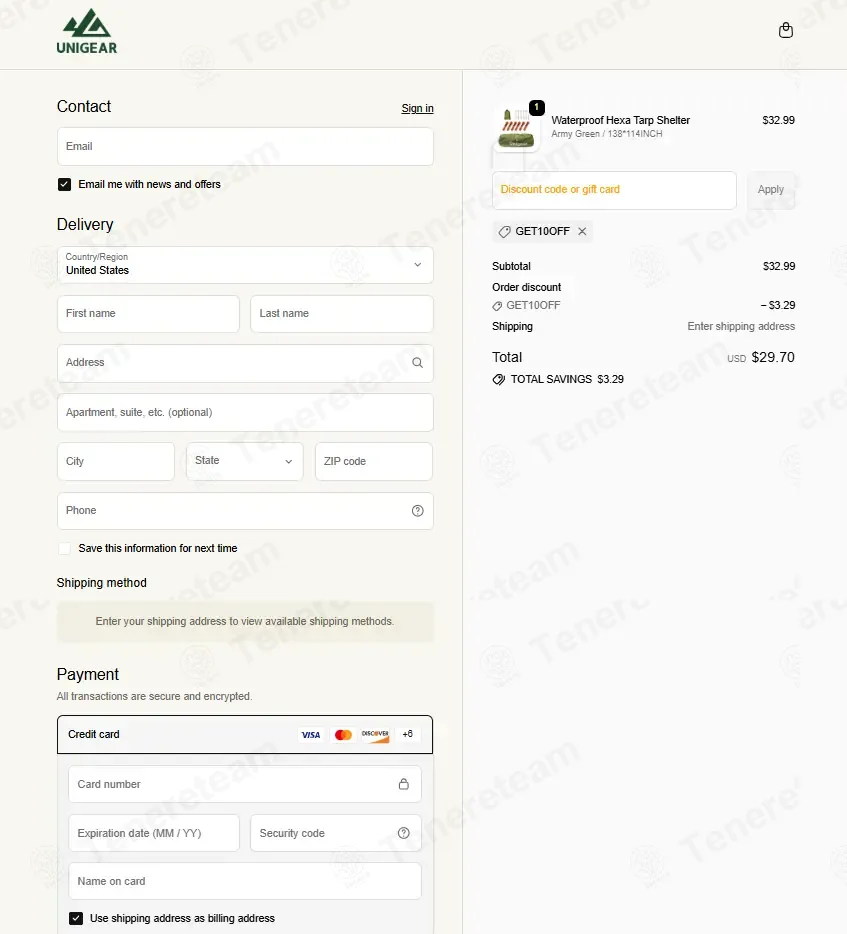Click the Visa card icon
Screen dimensions: 847x934
pos(311,734)
